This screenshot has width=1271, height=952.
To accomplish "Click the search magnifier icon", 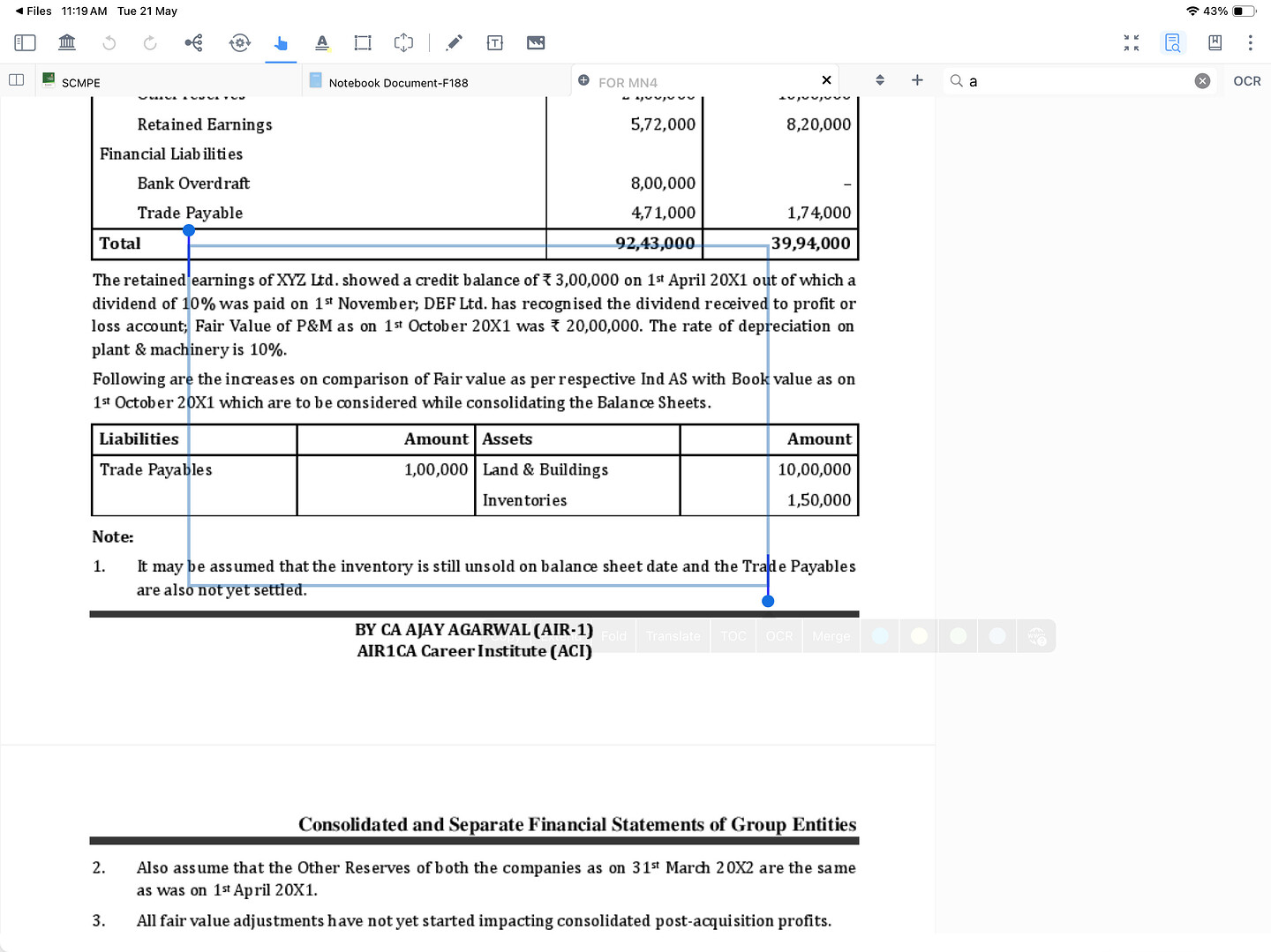I will (956, 80).
